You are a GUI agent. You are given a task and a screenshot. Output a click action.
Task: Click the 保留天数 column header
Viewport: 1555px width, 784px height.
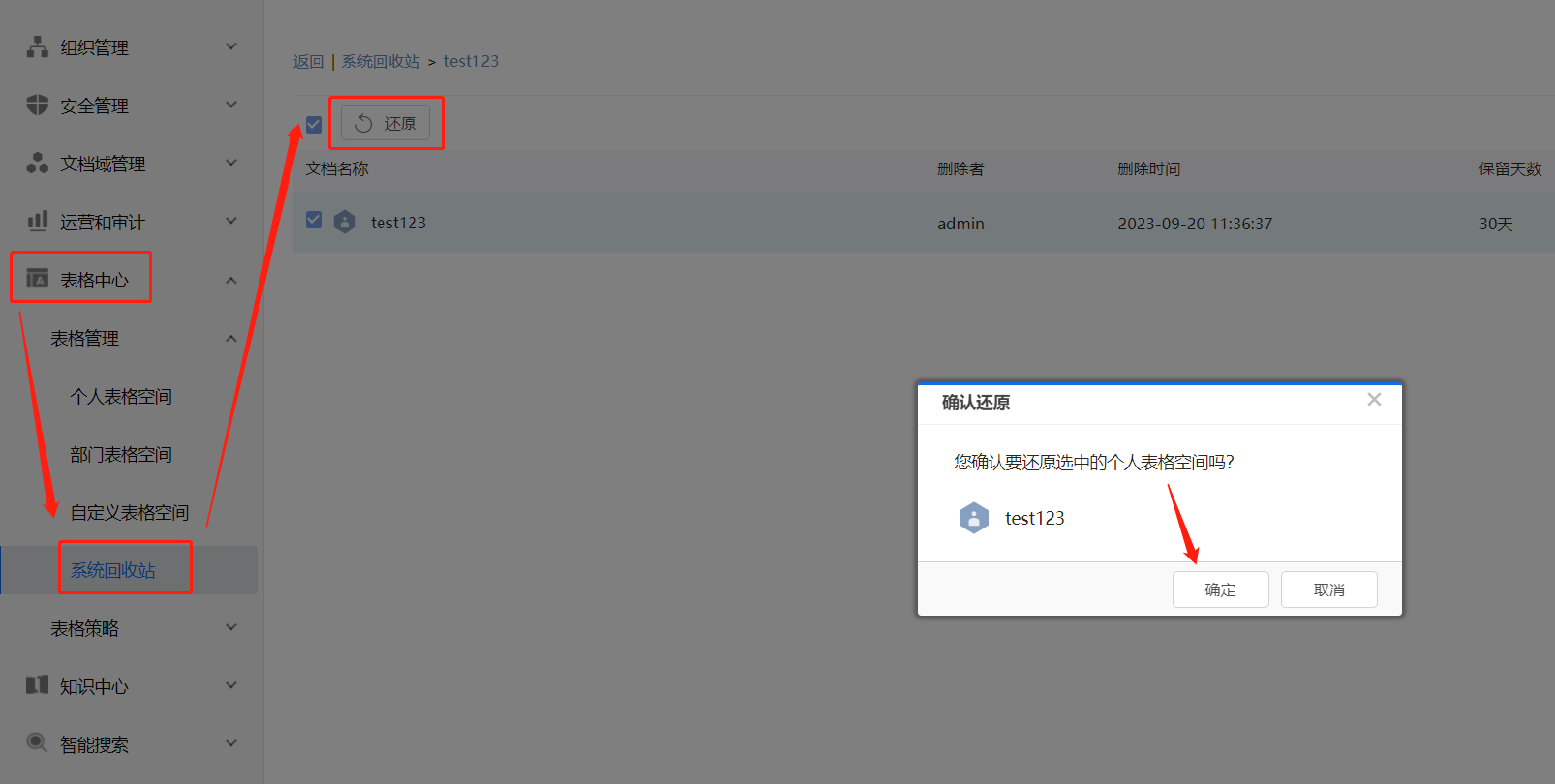(x=1510, y=168)
